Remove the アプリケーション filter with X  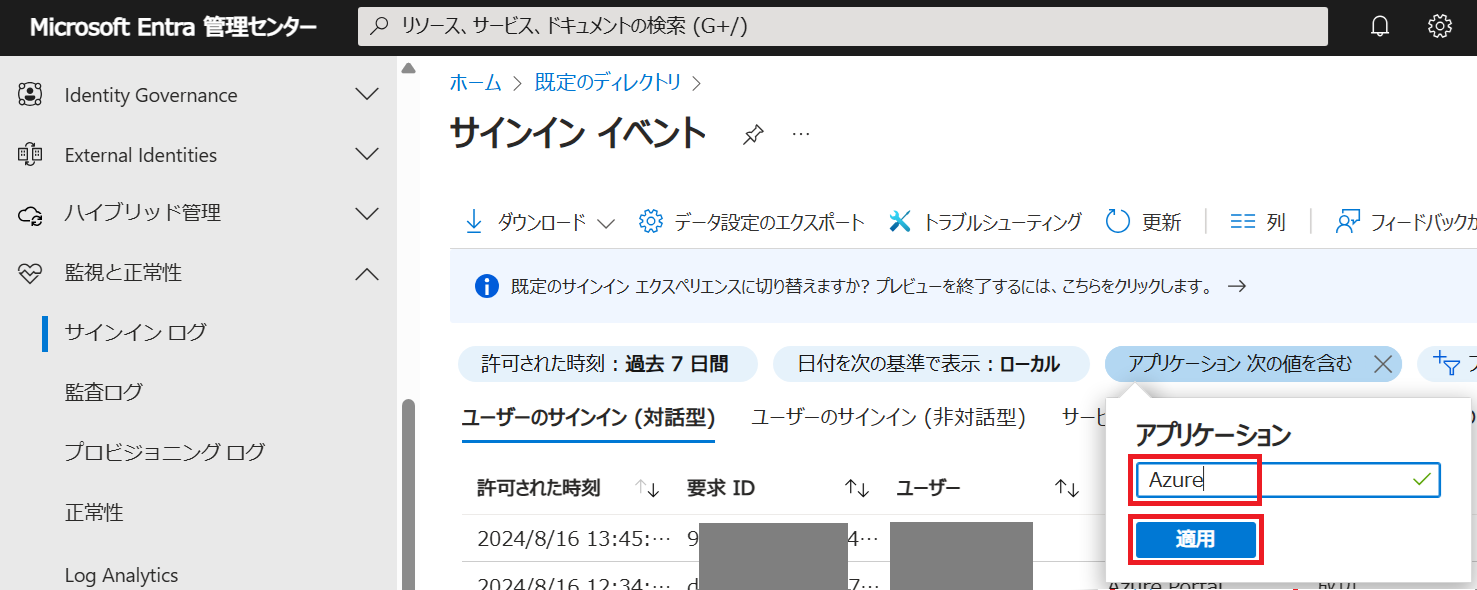1383,365
